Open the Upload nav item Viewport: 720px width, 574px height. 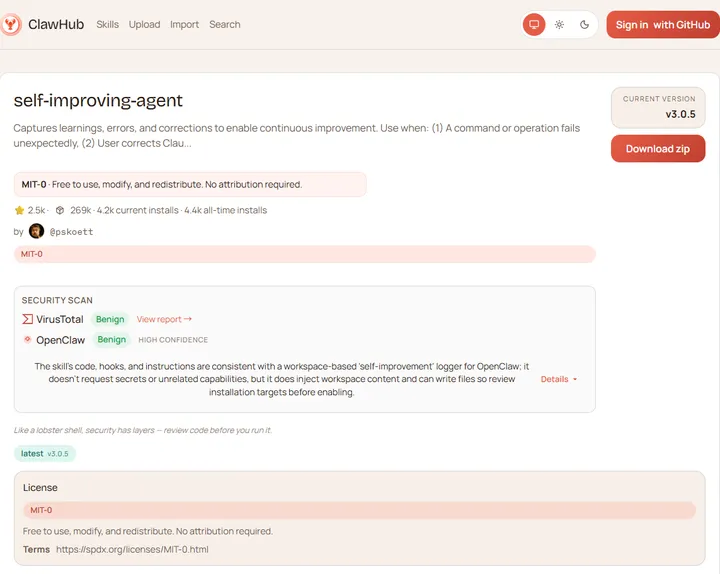pyautogui.click(x=144, y=24)
